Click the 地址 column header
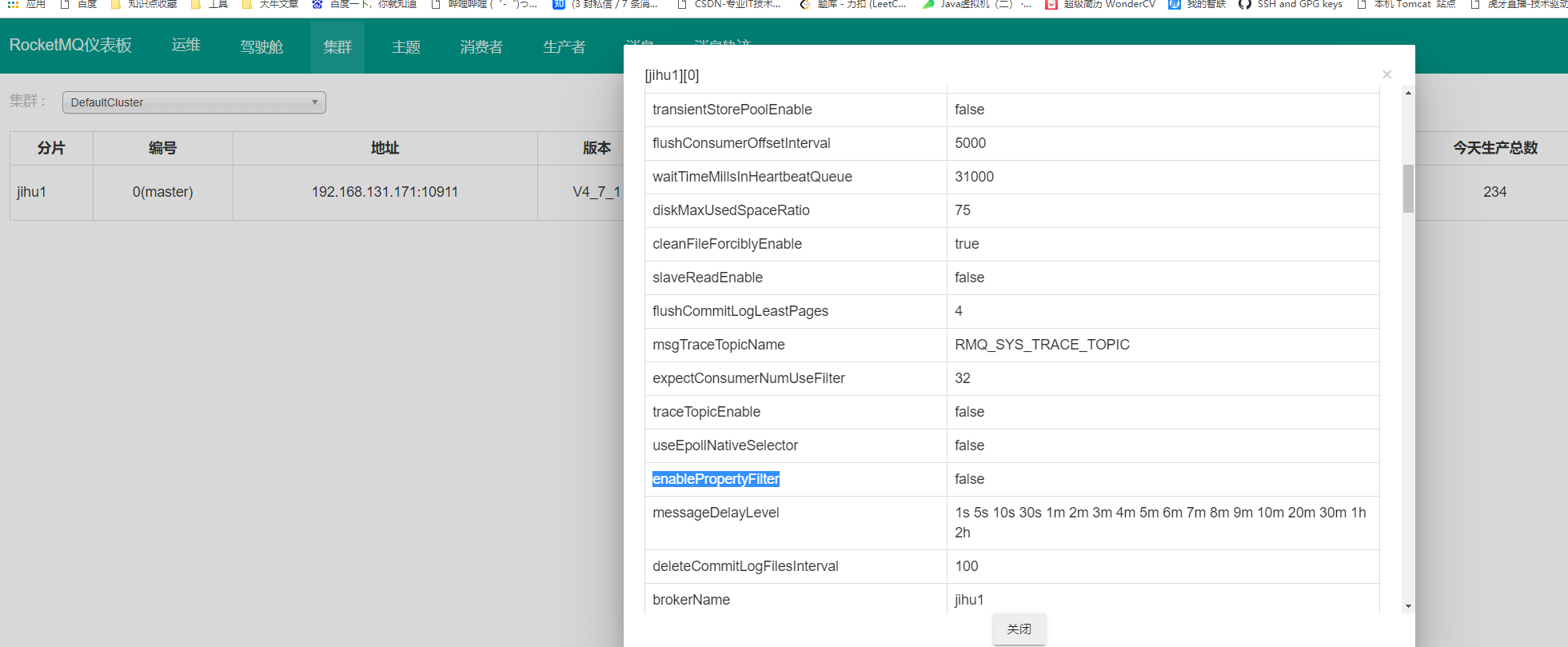The height and width of the screenshot is (647, 1568). click(385, 148)
